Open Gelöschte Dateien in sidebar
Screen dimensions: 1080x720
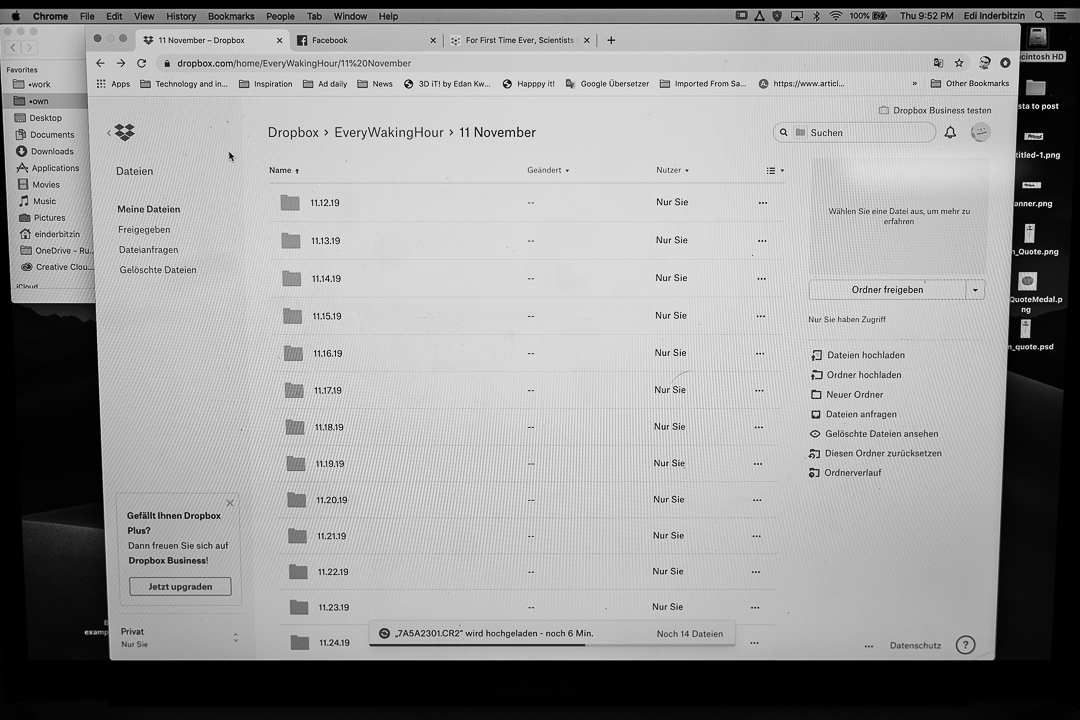click(158, 269)
